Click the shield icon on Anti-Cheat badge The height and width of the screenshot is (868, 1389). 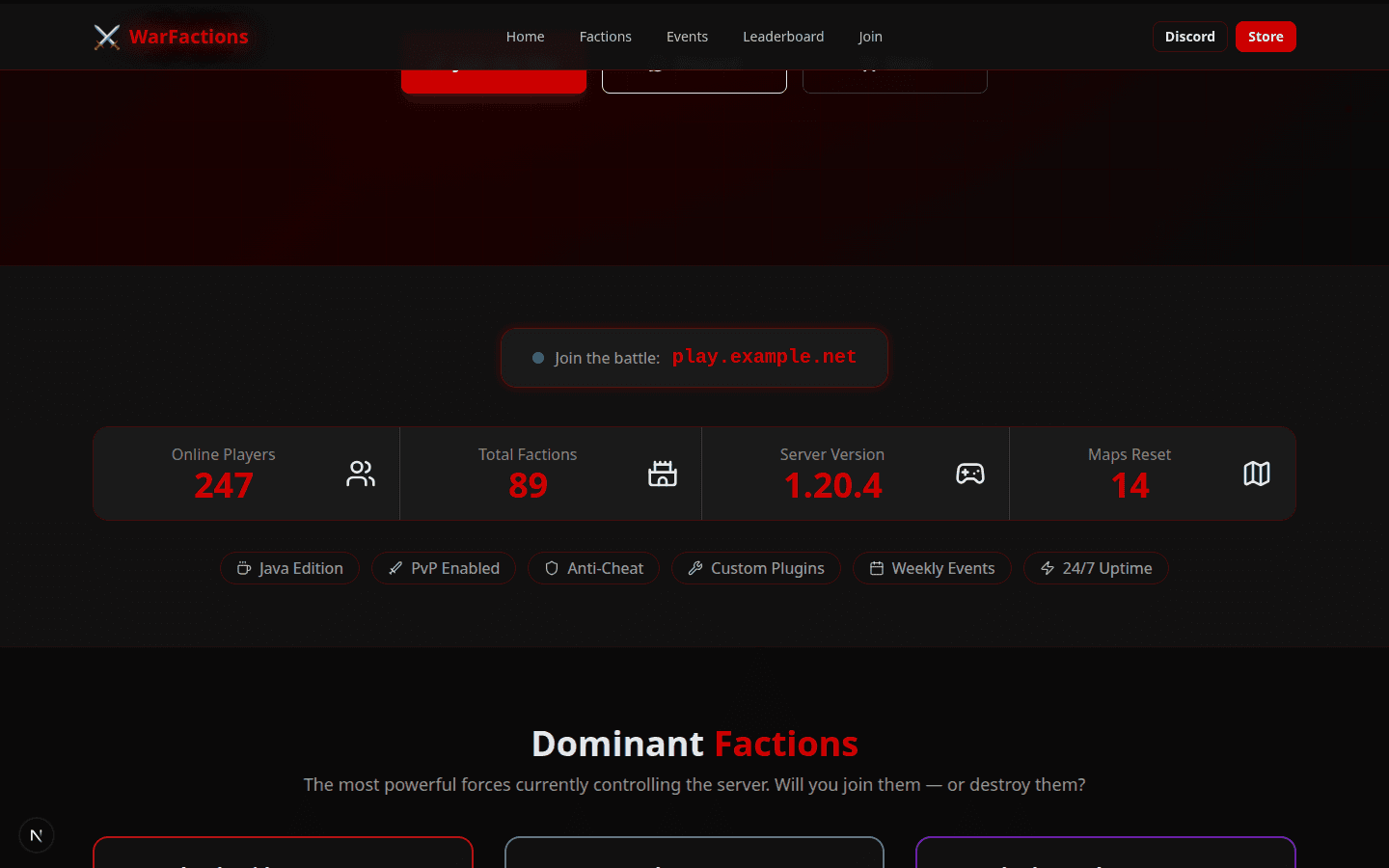click(550, 568)
